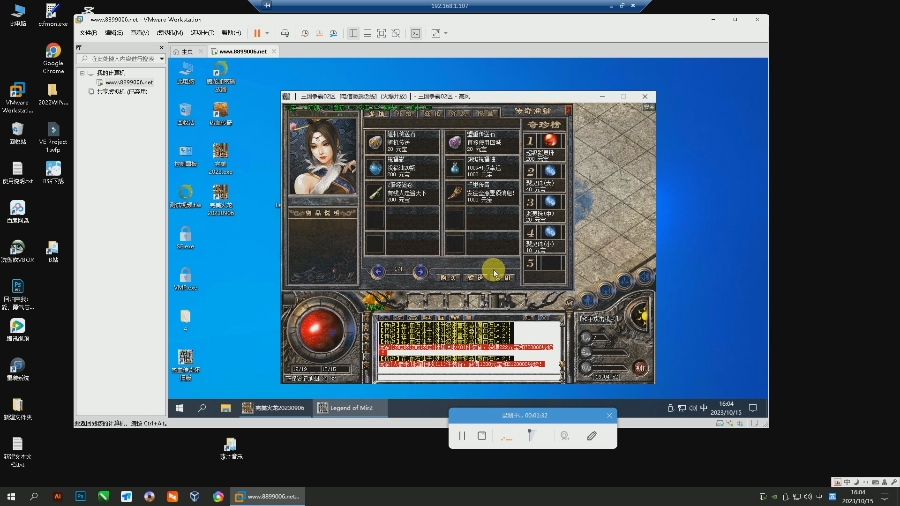Open the second VMware menu (Edit)
The height and width of the screenshot is (506, 900).
click(114, 33)
